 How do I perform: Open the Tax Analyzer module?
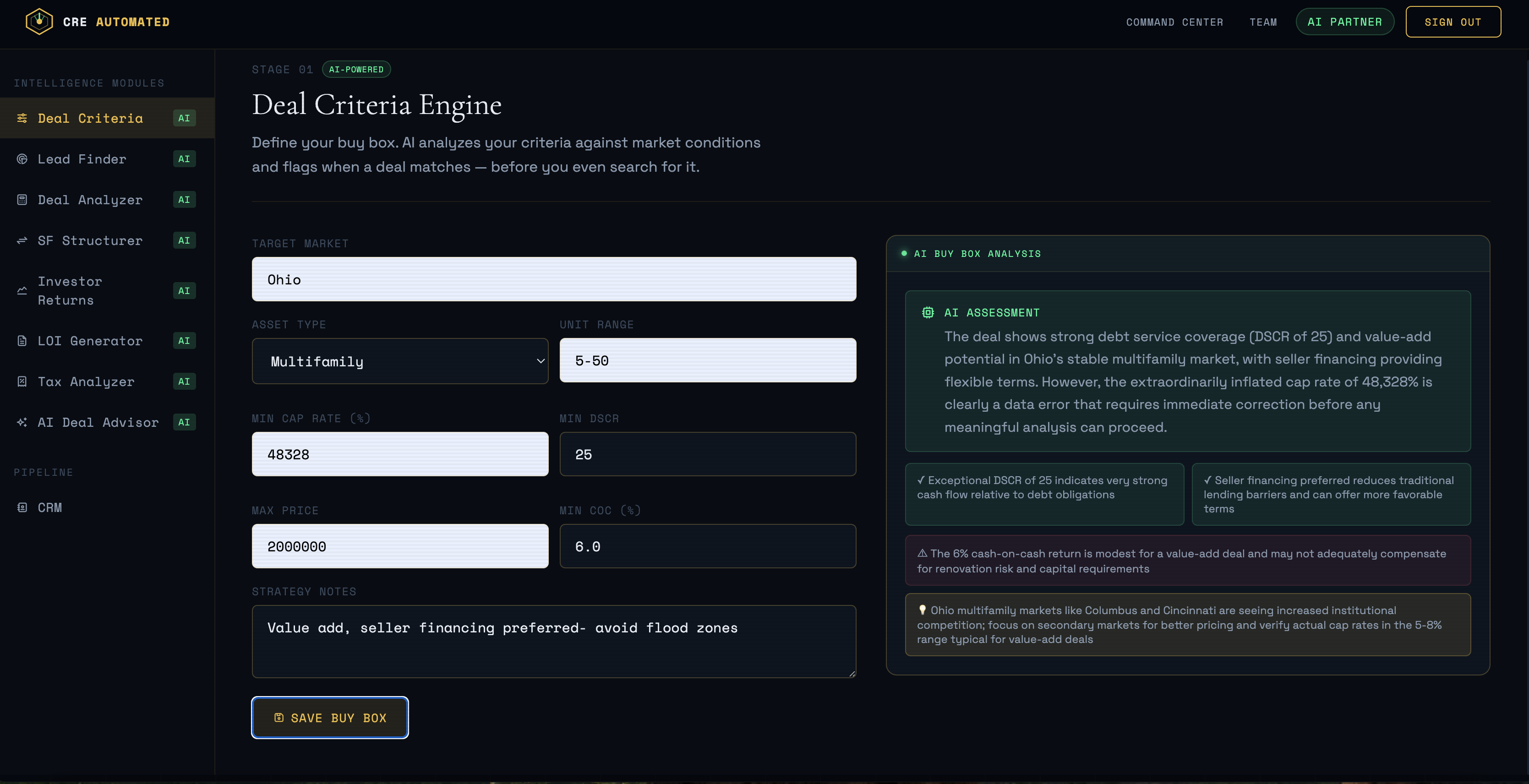[x=107, y=381]
